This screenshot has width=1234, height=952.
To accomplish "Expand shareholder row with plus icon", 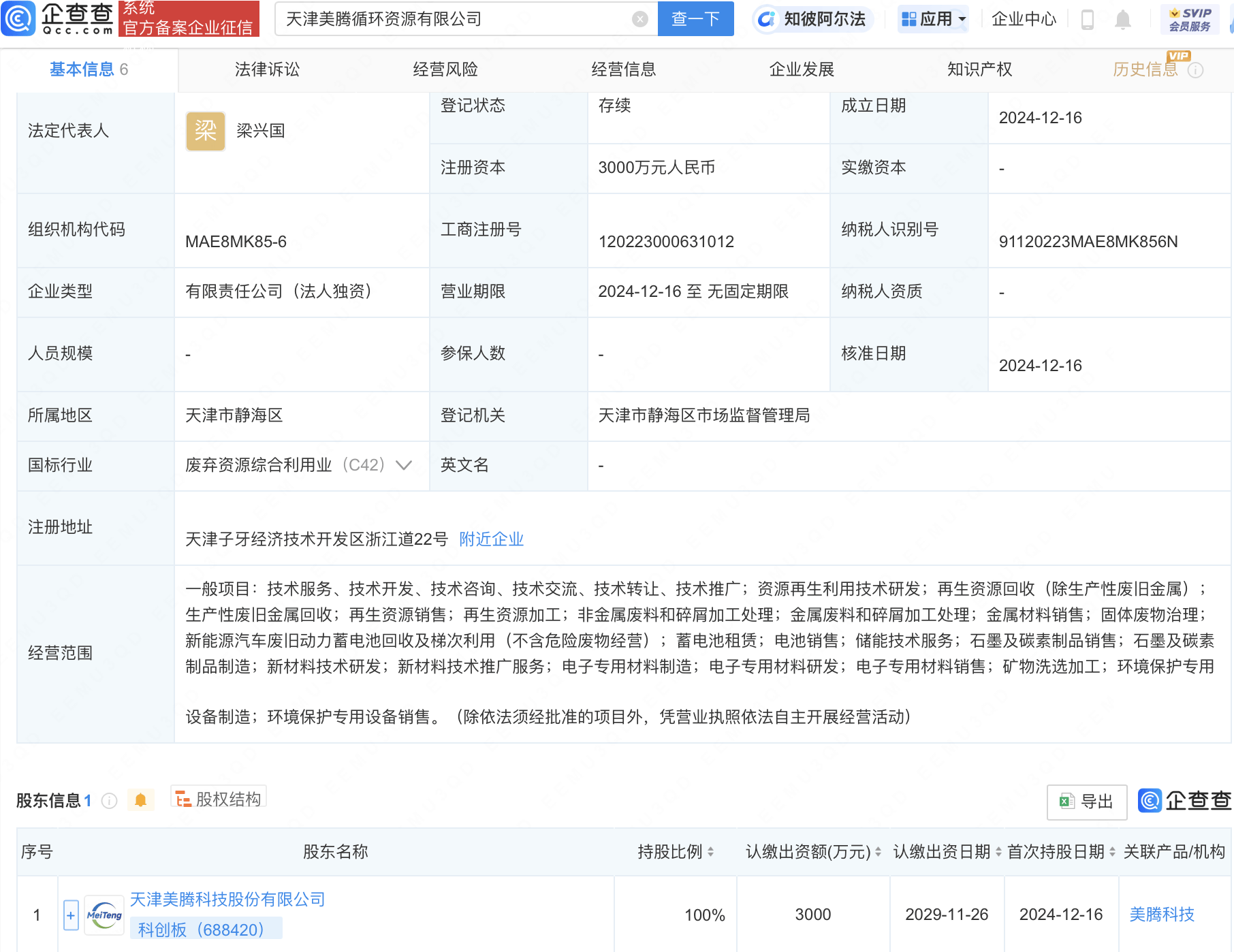I will pyautogui.click(x=71, y=915).
